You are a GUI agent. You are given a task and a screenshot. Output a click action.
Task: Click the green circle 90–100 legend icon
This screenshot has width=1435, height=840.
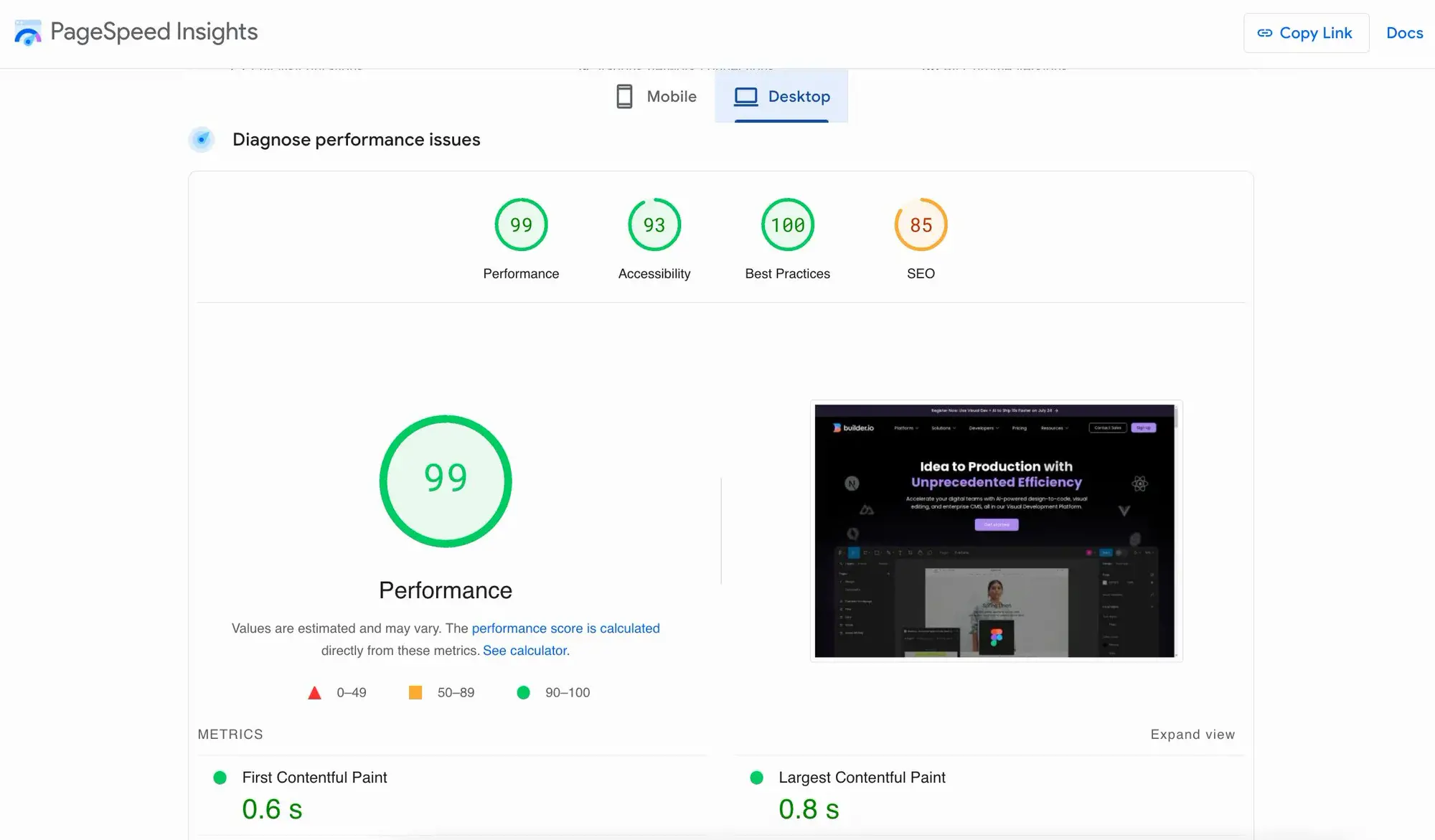(524, 692)
